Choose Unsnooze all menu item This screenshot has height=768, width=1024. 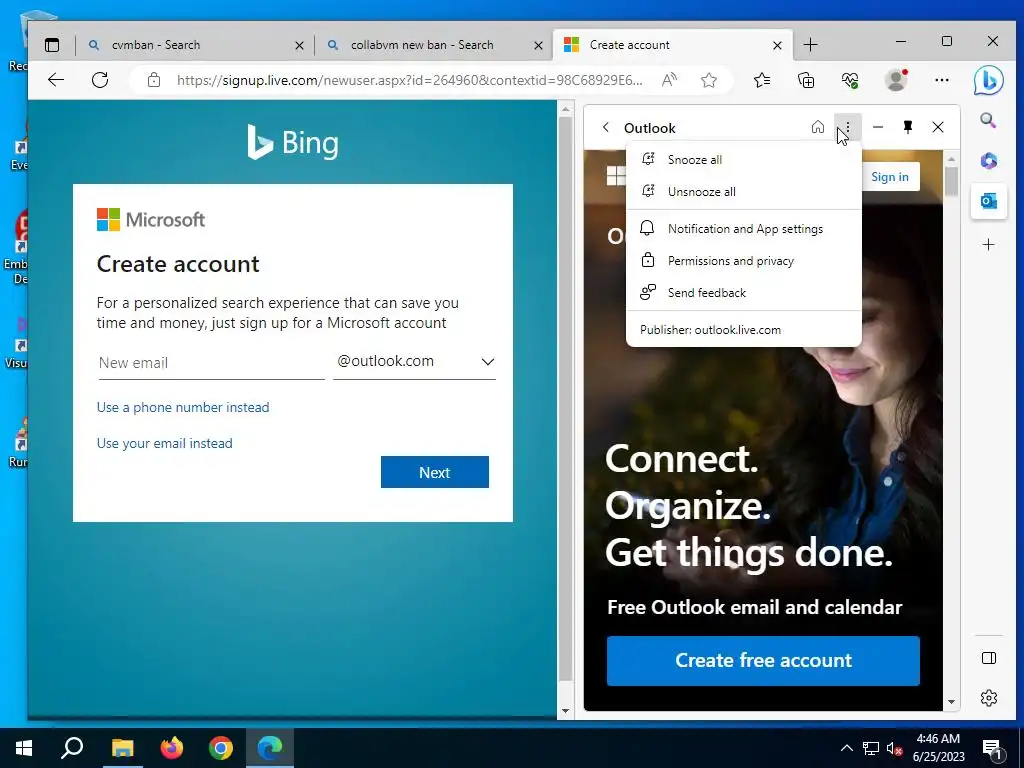point(744,192)
